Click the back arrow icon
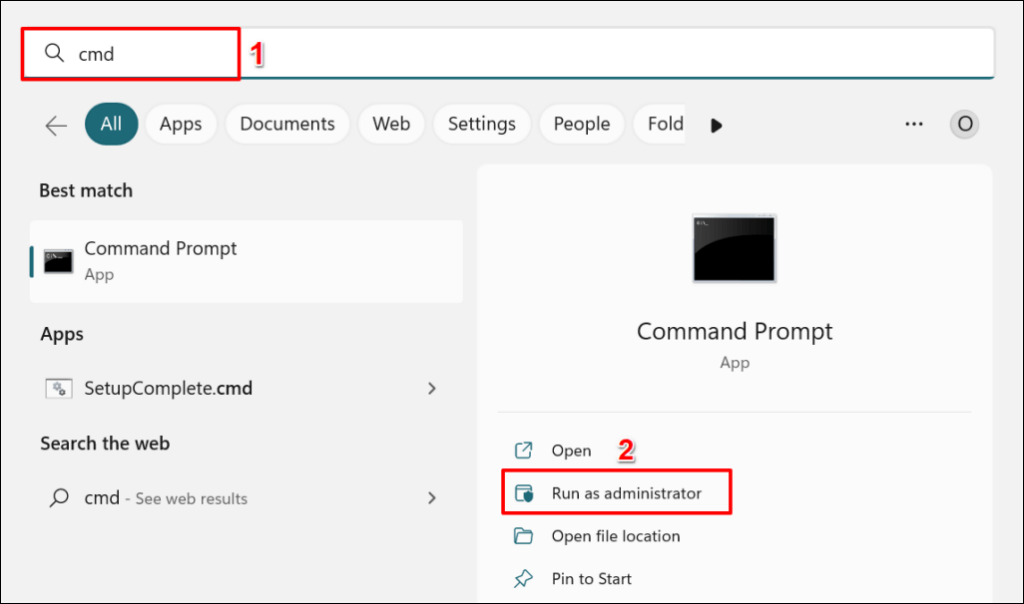The image size is (1024, 604). tap(56, 125)
